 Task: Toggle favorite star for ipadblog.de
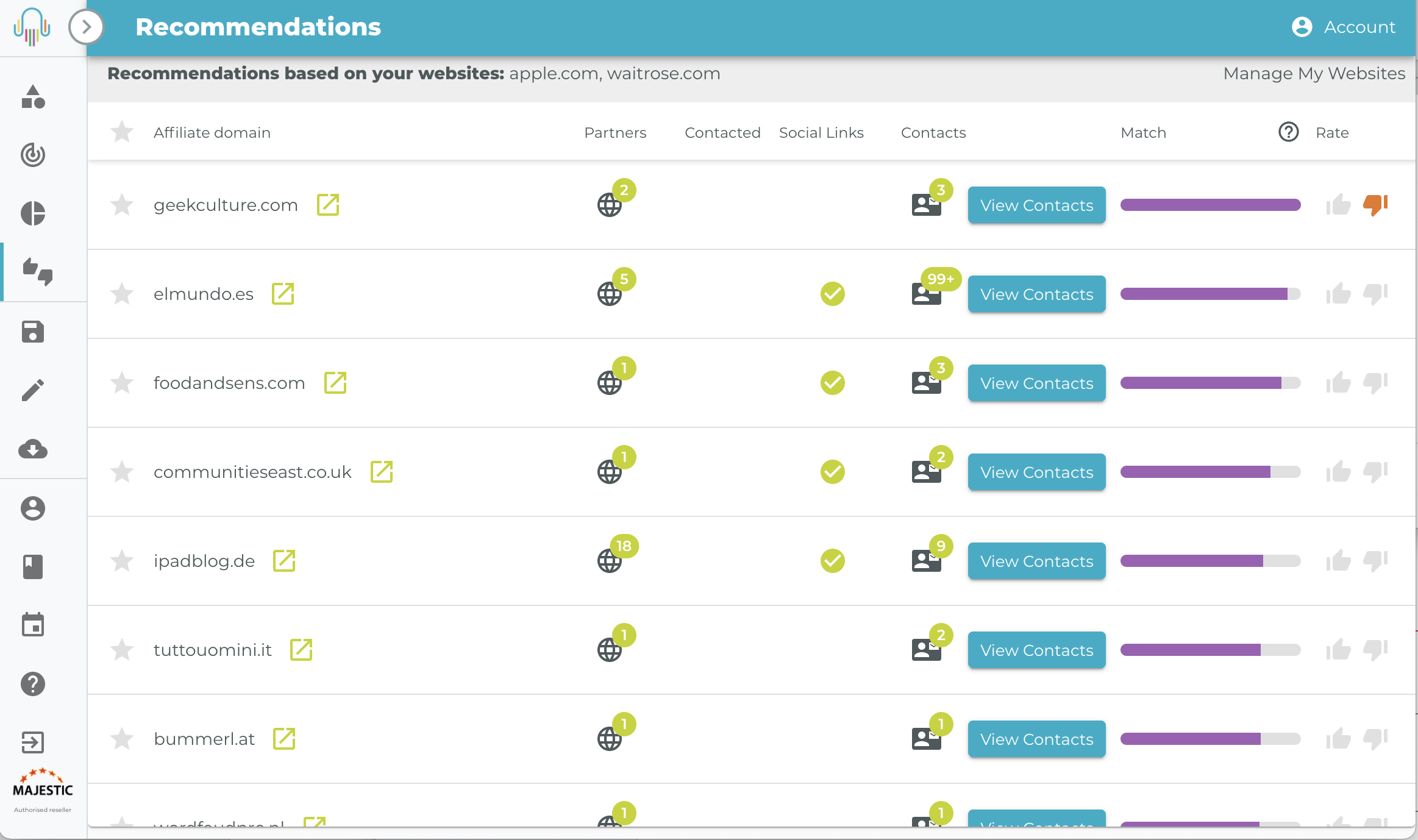tap(122, 561)
